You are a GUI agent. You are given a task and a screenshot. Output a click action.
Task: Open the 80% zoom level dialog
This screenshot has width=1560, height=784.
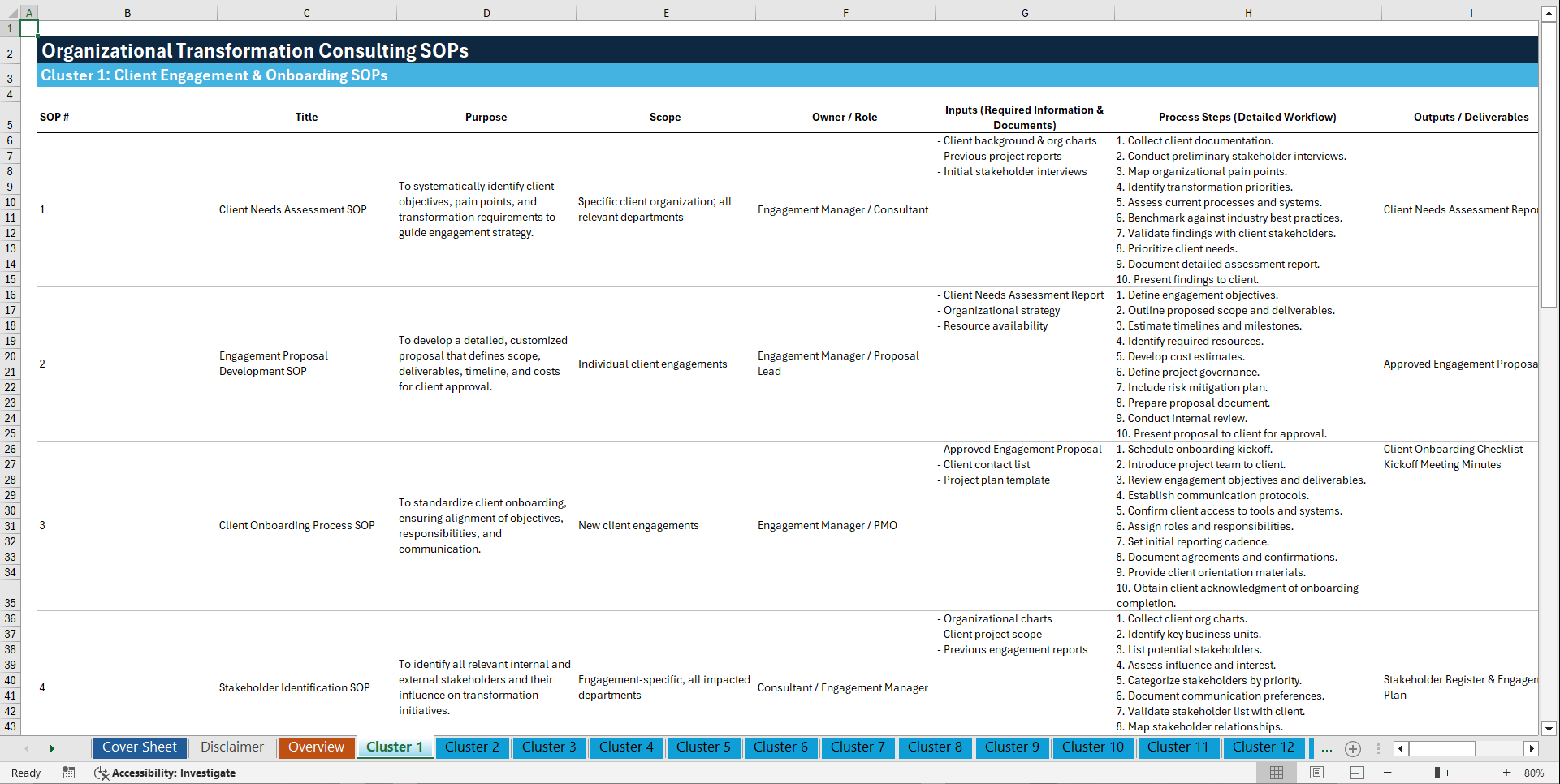(1535, 773)
